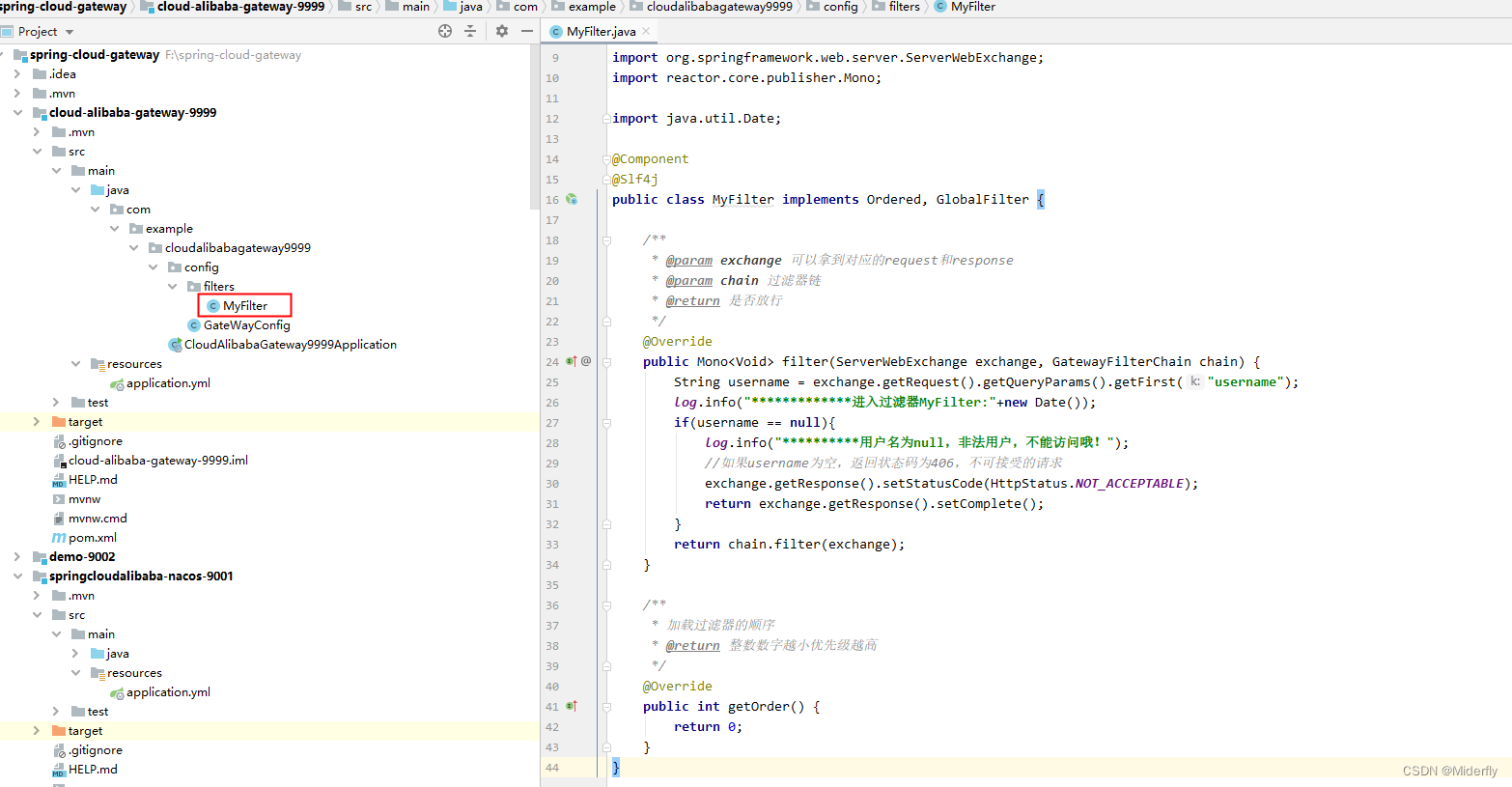Viewport: 1512px width, 787px height.
Task: Collapse the filters package node
Action: pyautogui.click(x=172, y=287)
